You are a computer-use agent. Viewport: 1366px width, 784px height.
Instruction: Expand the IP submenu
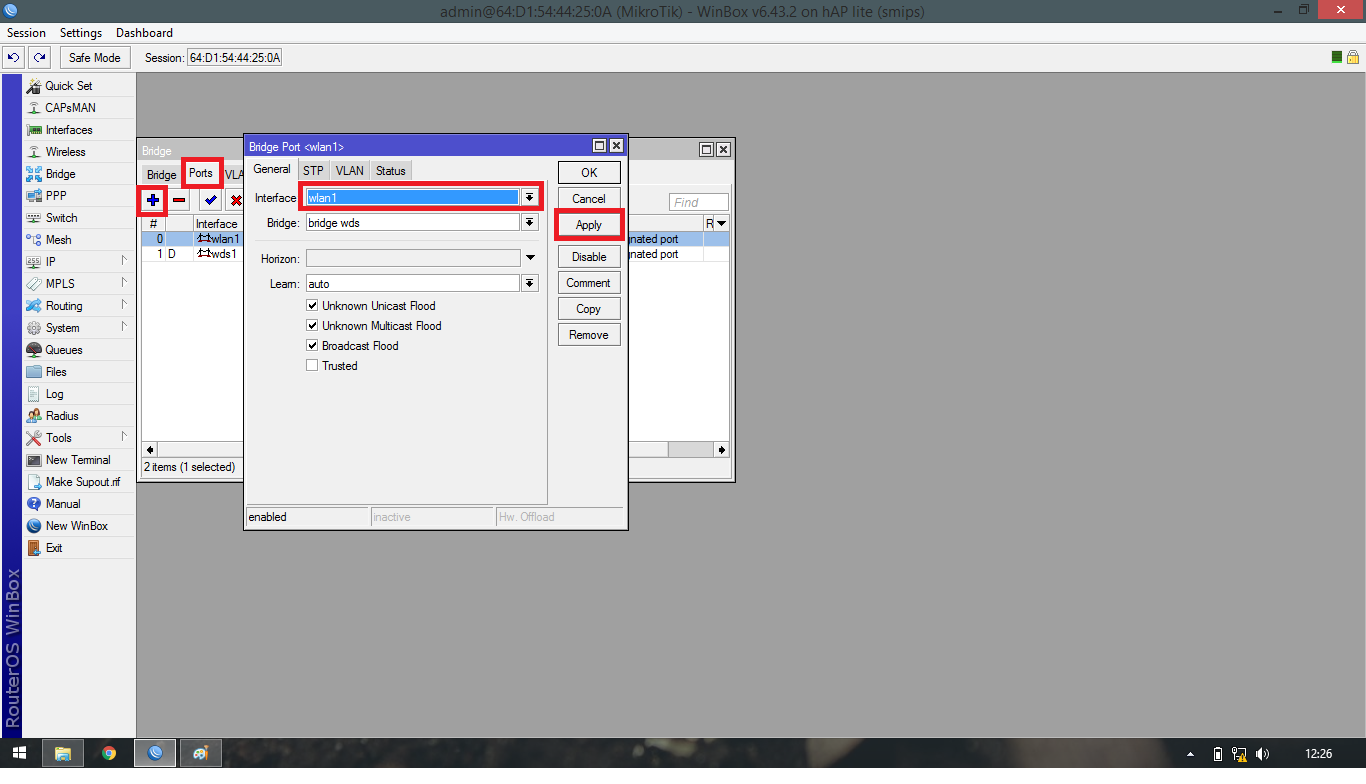(125, 262)
